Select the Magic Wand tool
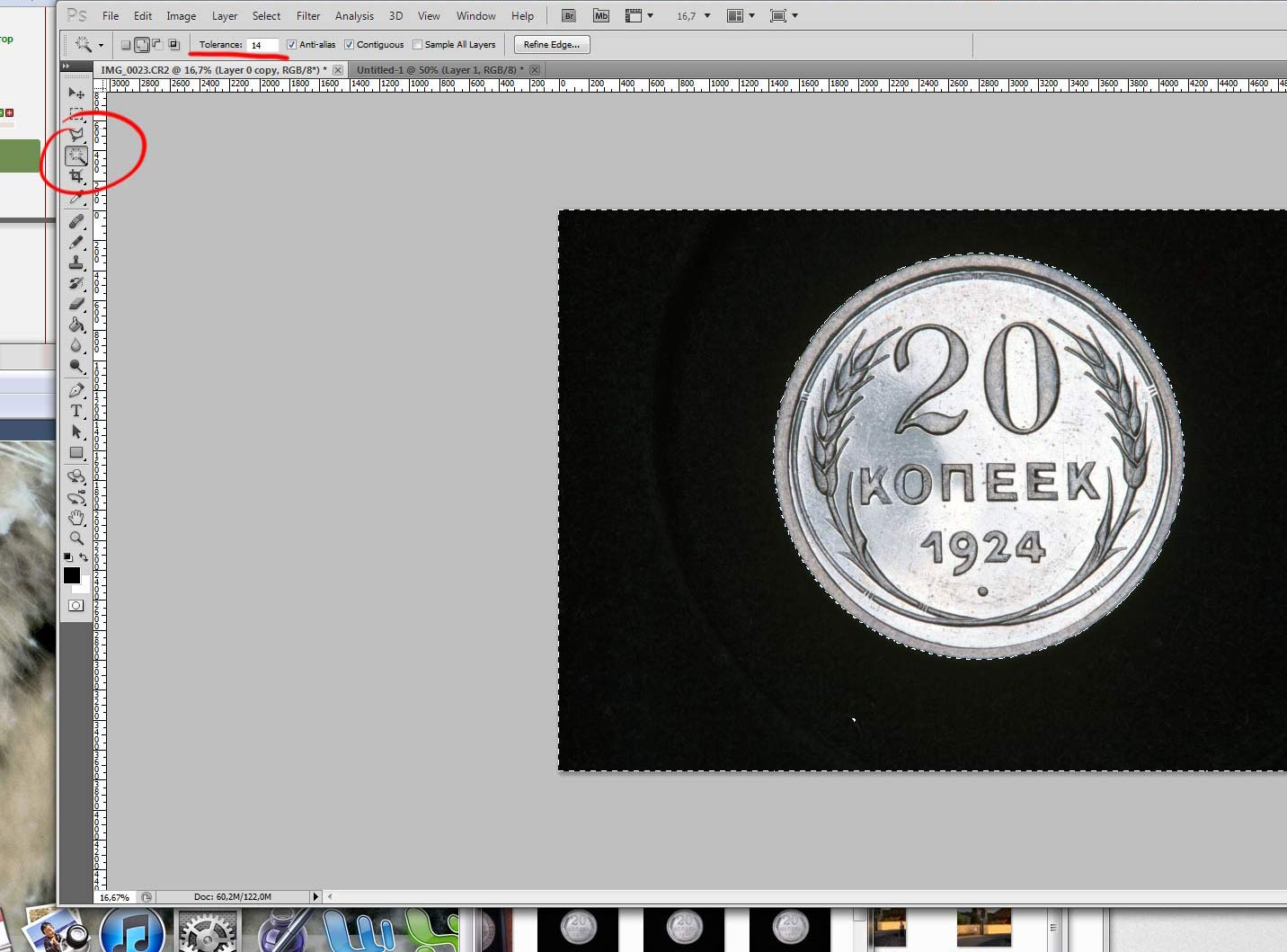 pyautogui.click(x=76, y=156)
